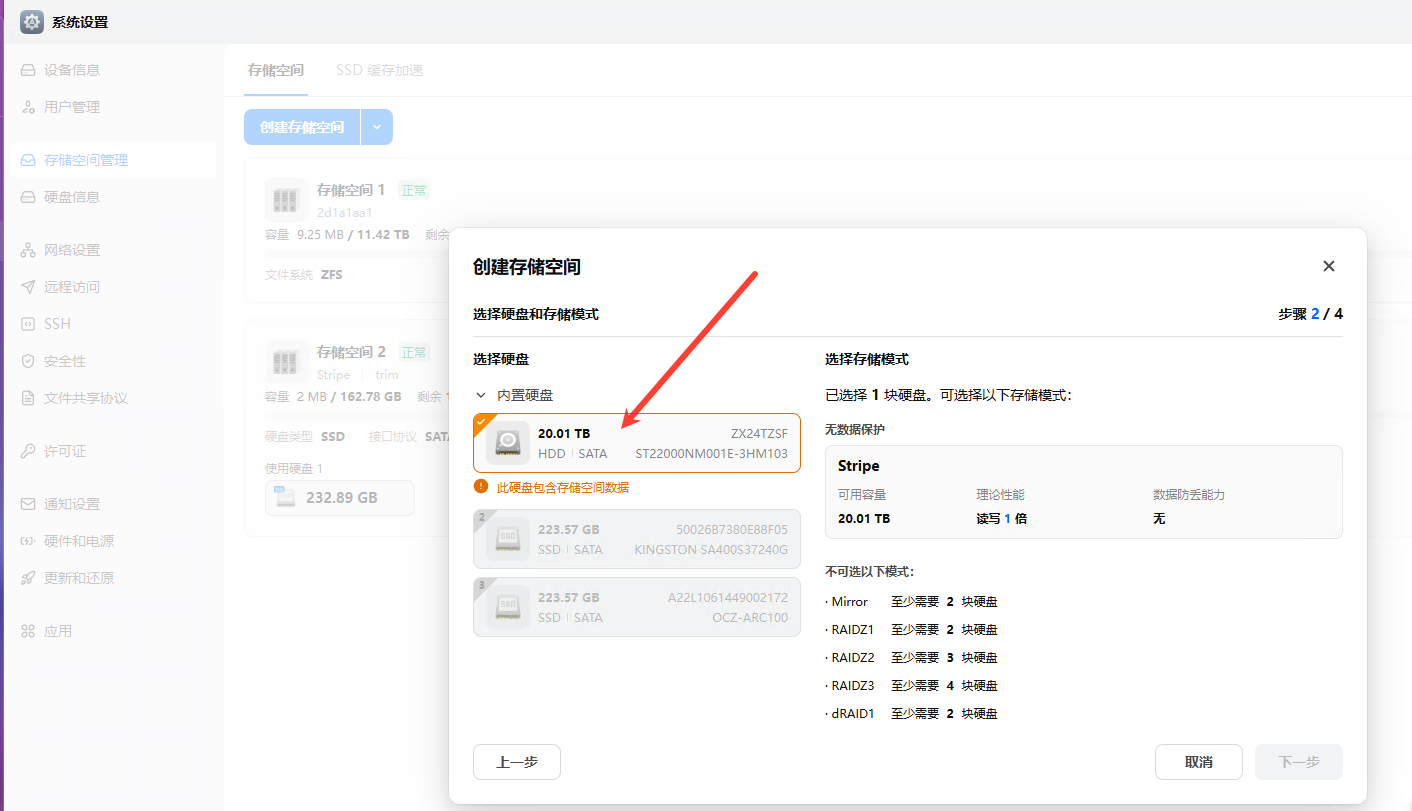1412x811 pixels.
Task: Click the 文件共享协议 document icon
Action: (28, 398)
